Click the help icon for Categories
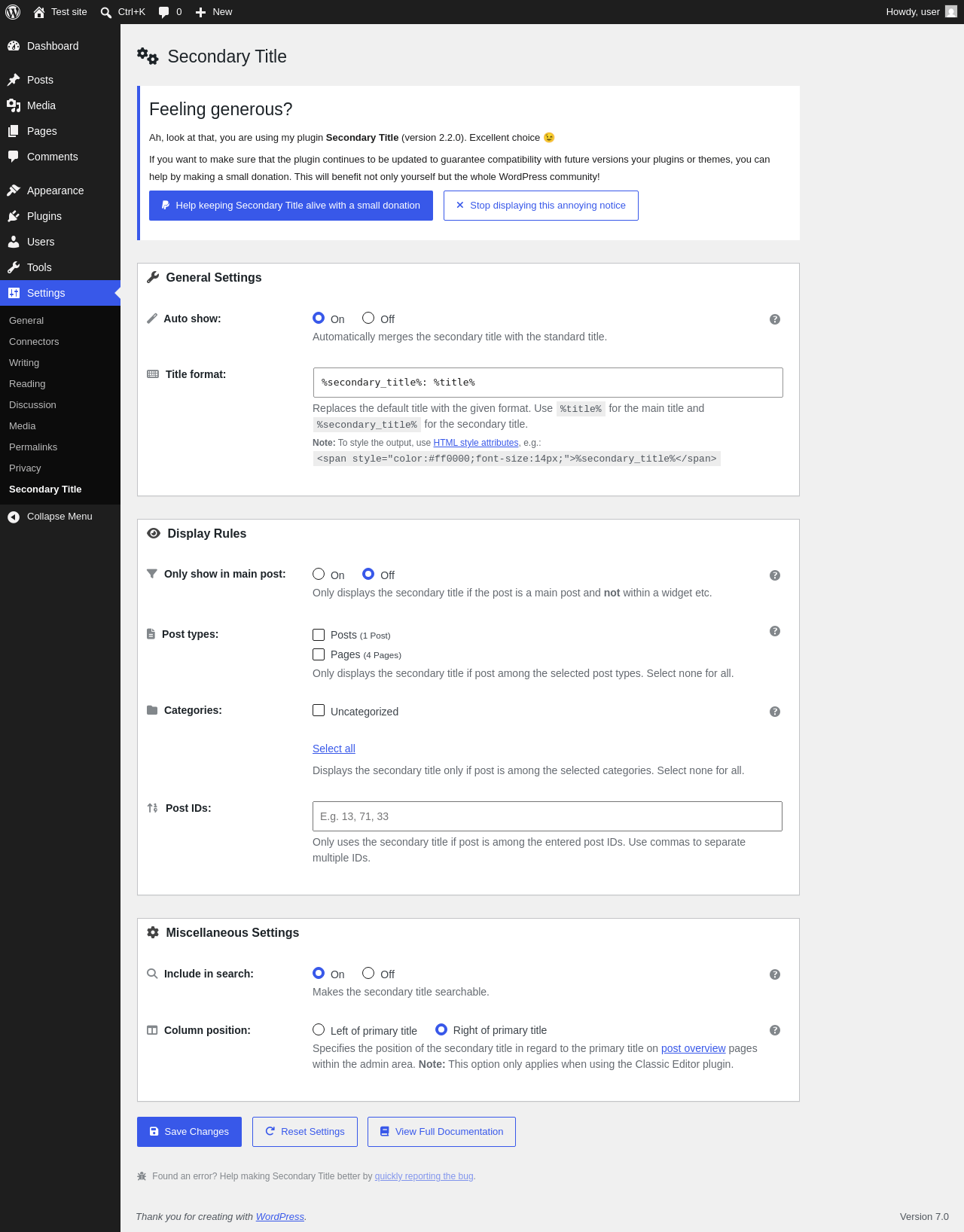The height and width of the screenshot is (1232, 964). 775,712
